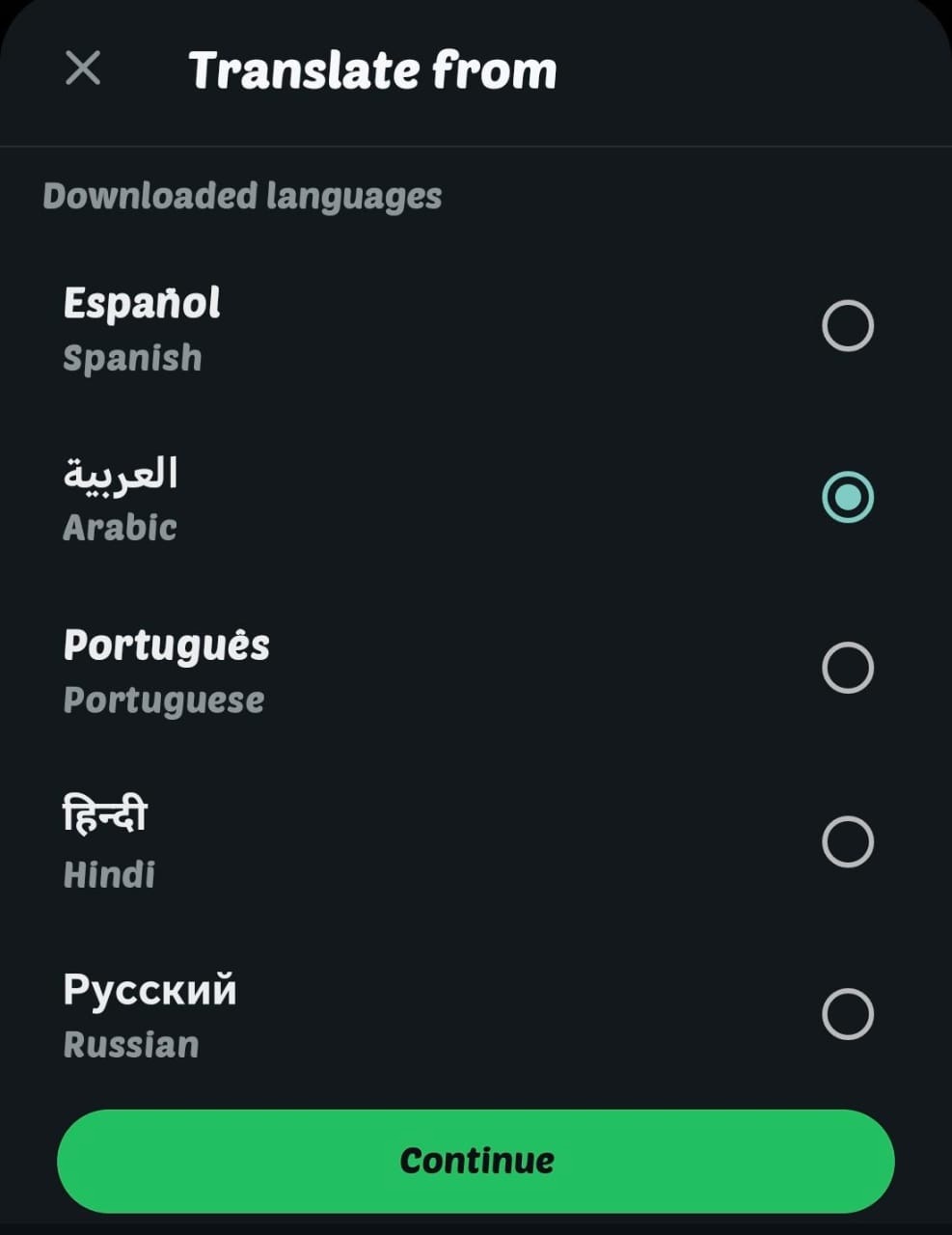Click the gray Hindi subtitle text
Viewport: 952px width, 1235px height.
tap(109, 875)
